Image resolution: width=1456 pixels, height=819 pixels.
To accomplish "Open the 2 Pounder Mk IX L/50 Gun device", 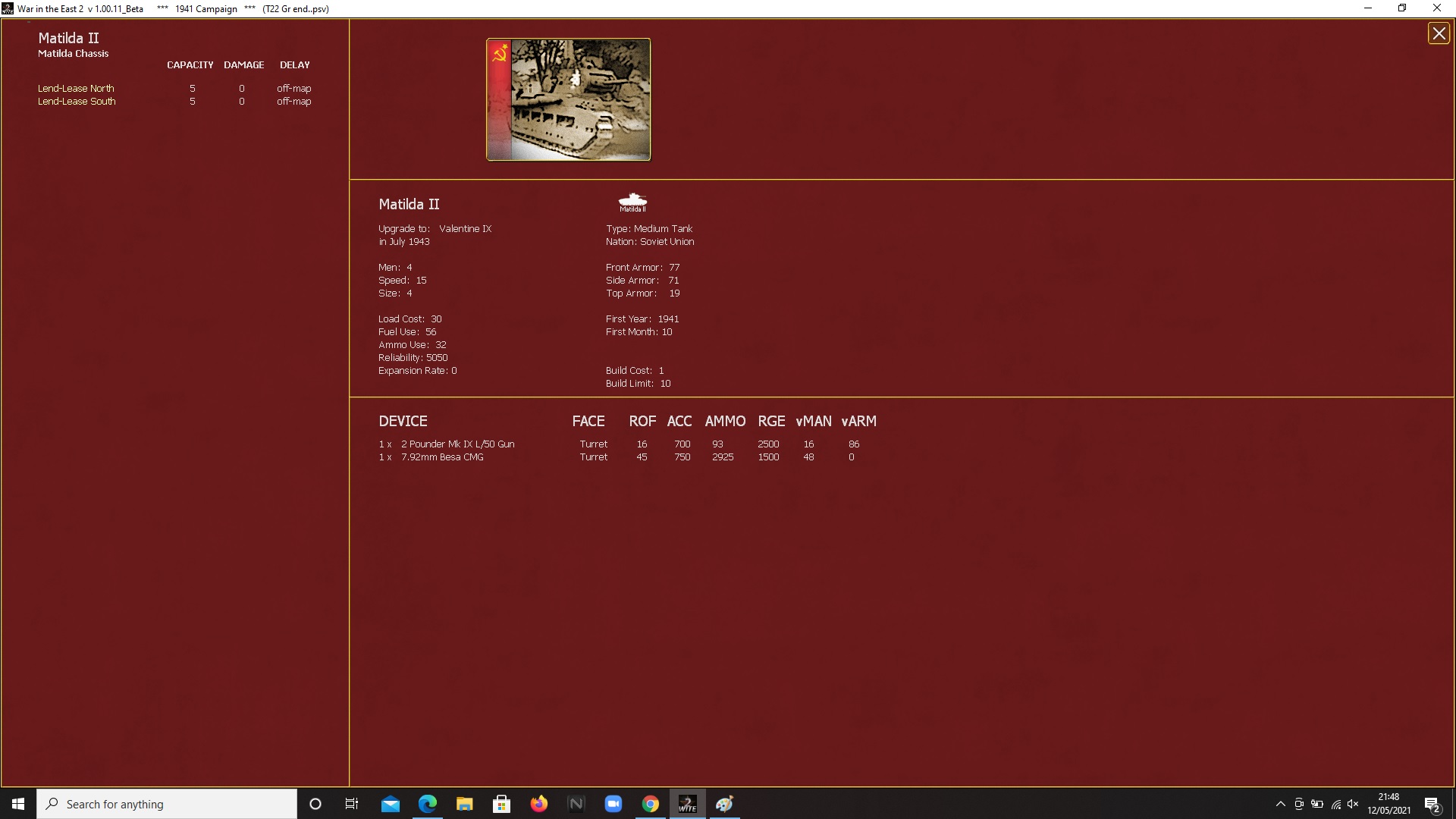I will click(457, 444).
